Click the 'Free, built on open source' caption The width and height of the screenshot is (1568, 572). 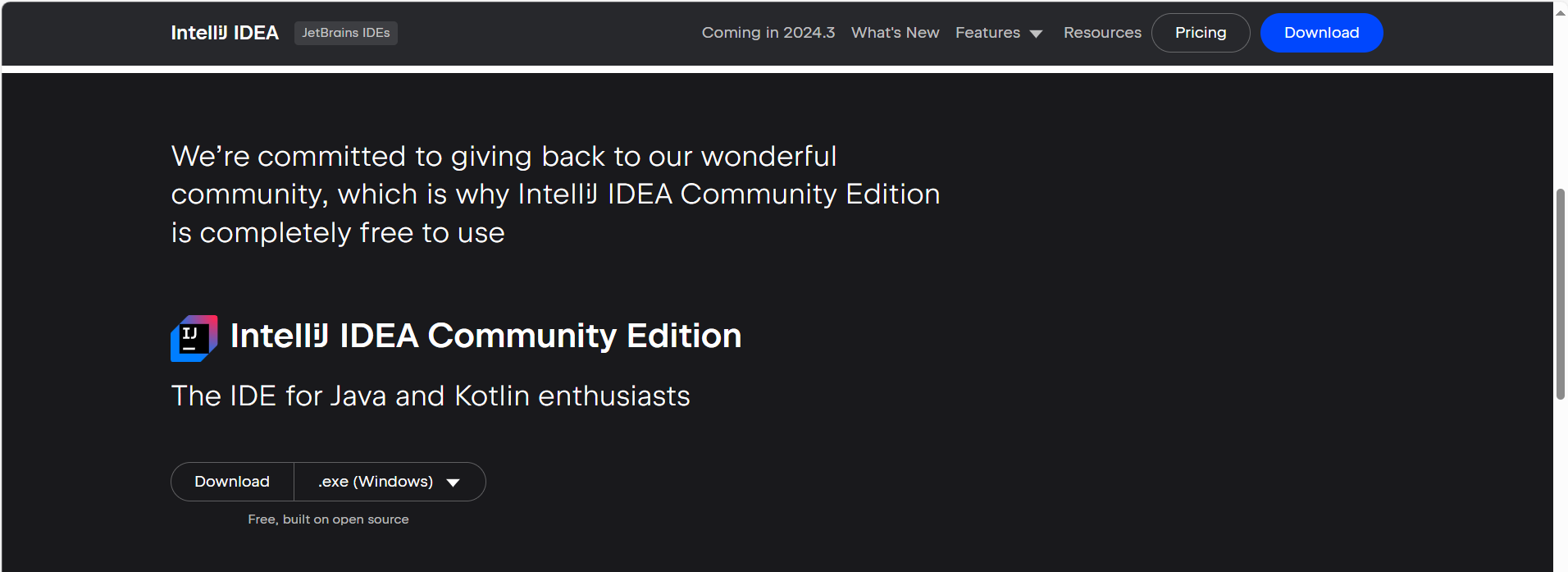pos(328,519)
